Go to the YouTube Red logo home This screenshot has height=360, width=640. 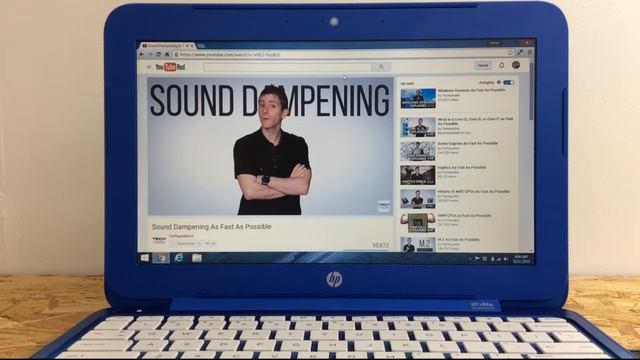tap(170, 67)
